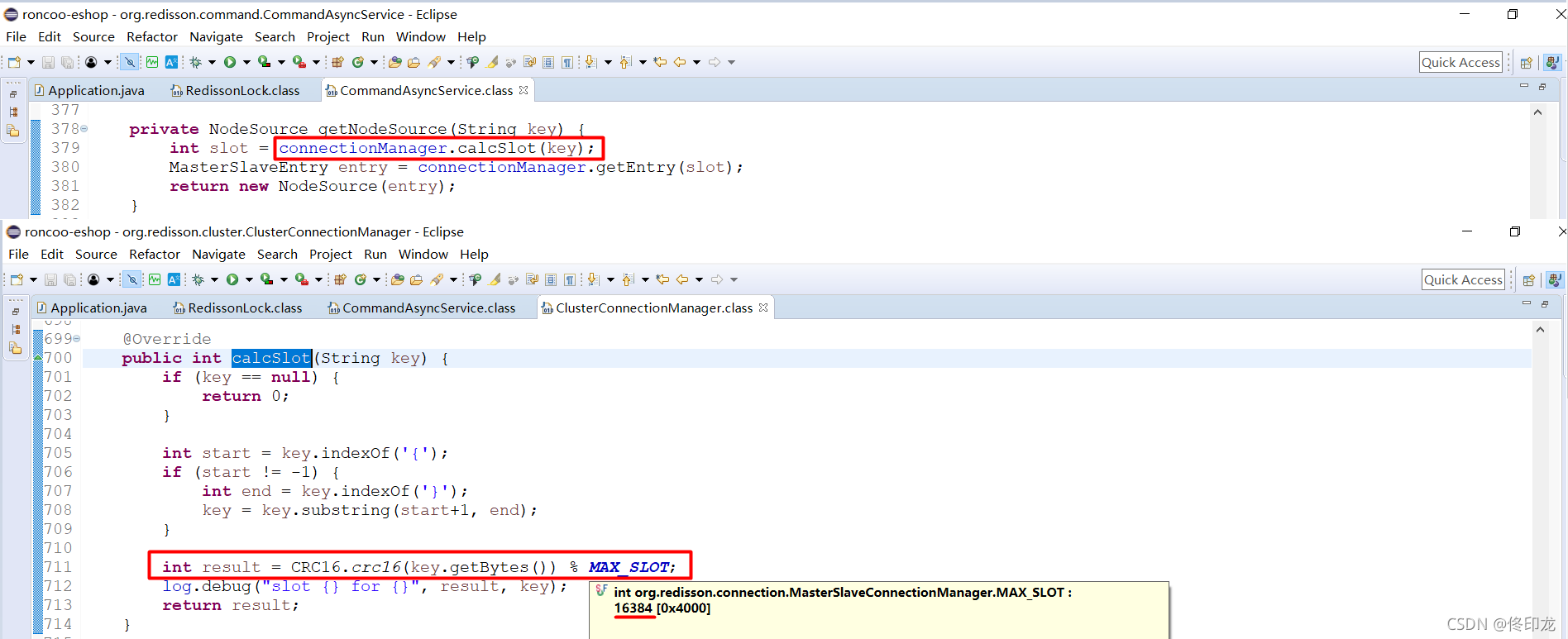The image size is (1568, 639).
Task: Switch to RedissonLock.class tab in CommandAsyncService window
Action: [235, 90]
